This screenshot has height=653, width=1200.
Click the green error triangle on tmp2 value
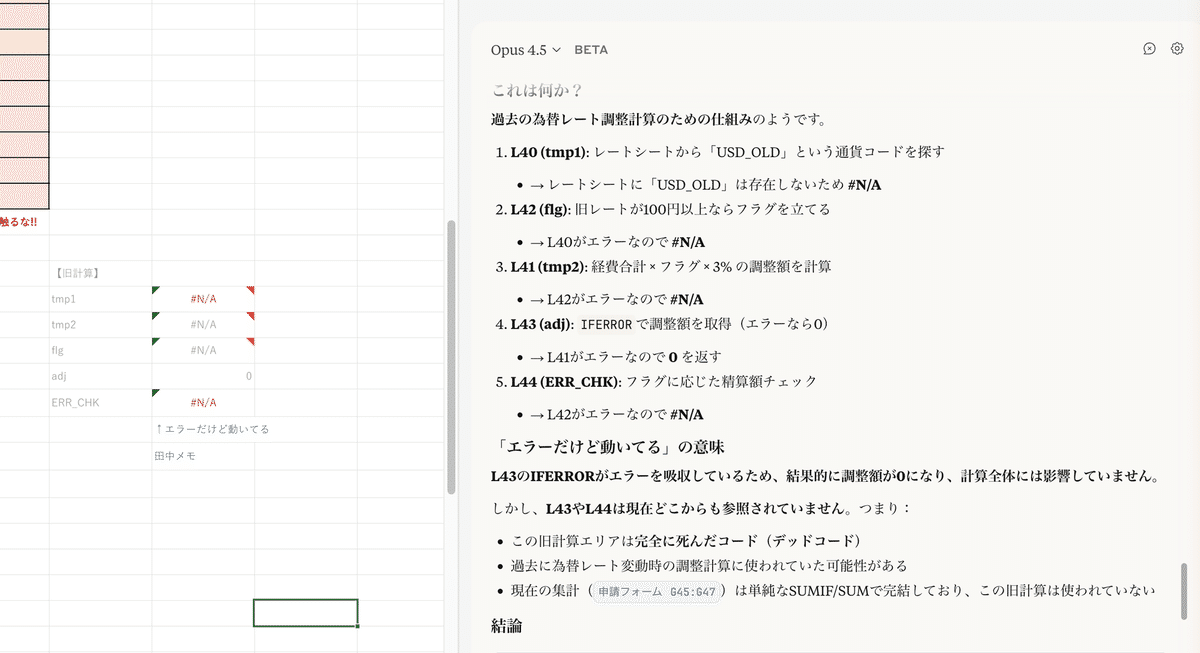(155, 316)
